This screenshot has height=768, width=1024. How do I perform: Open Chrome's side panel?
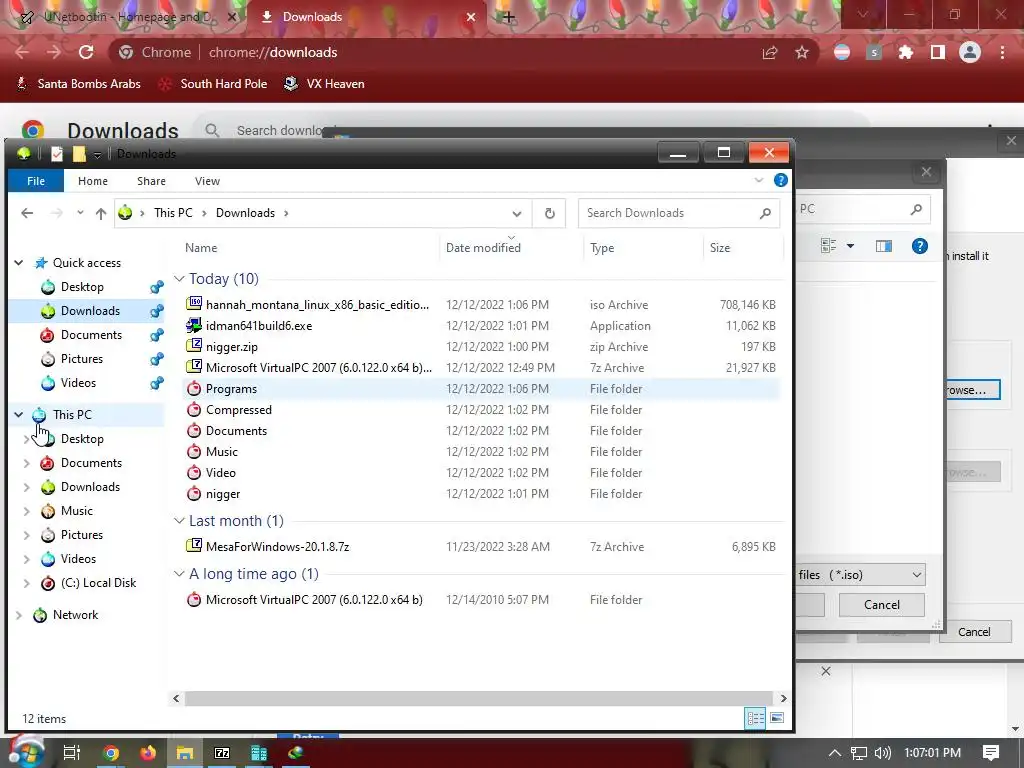pos(938,52)
